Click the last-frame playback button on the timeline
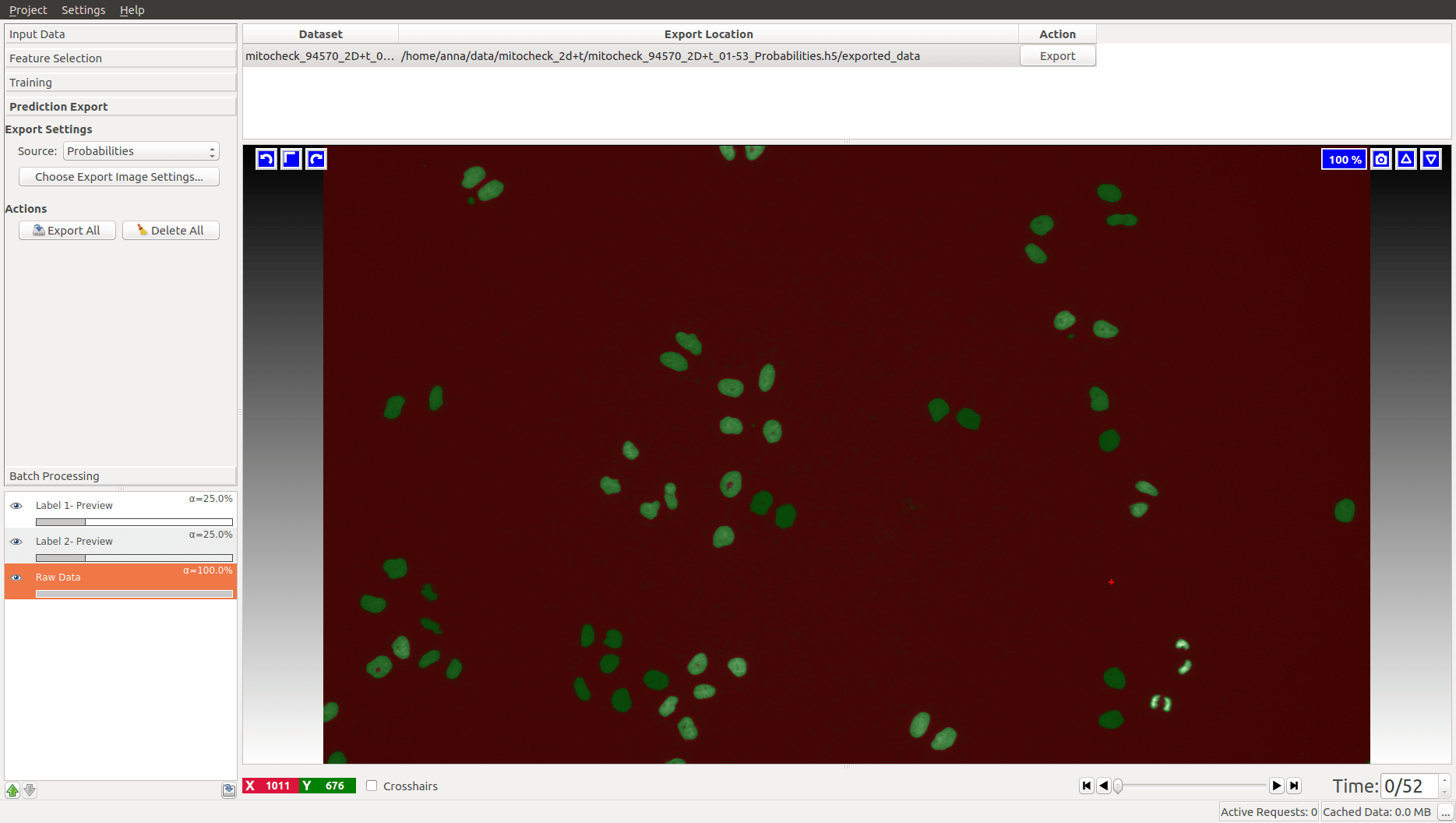Screen dimensions: 1456x823 point(1294,786)
